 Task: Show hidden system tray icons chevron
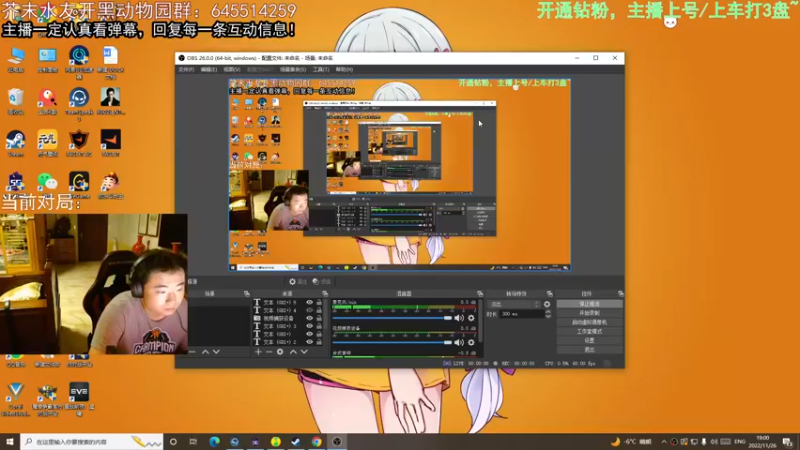[664, 442]
